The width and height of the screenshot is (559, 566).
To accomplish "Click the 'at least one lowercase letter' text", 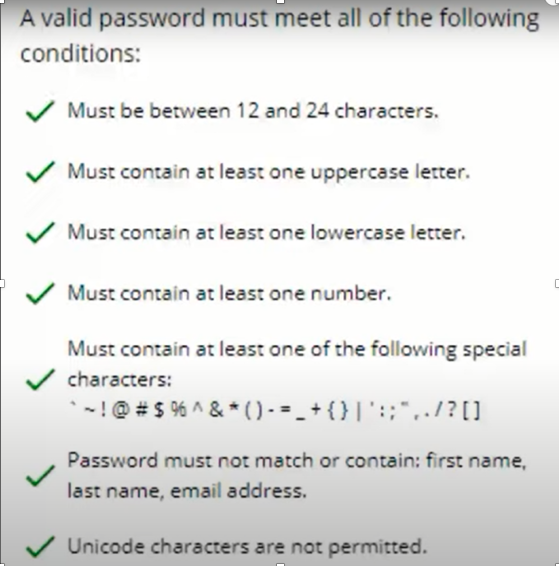I will (331, 232).
